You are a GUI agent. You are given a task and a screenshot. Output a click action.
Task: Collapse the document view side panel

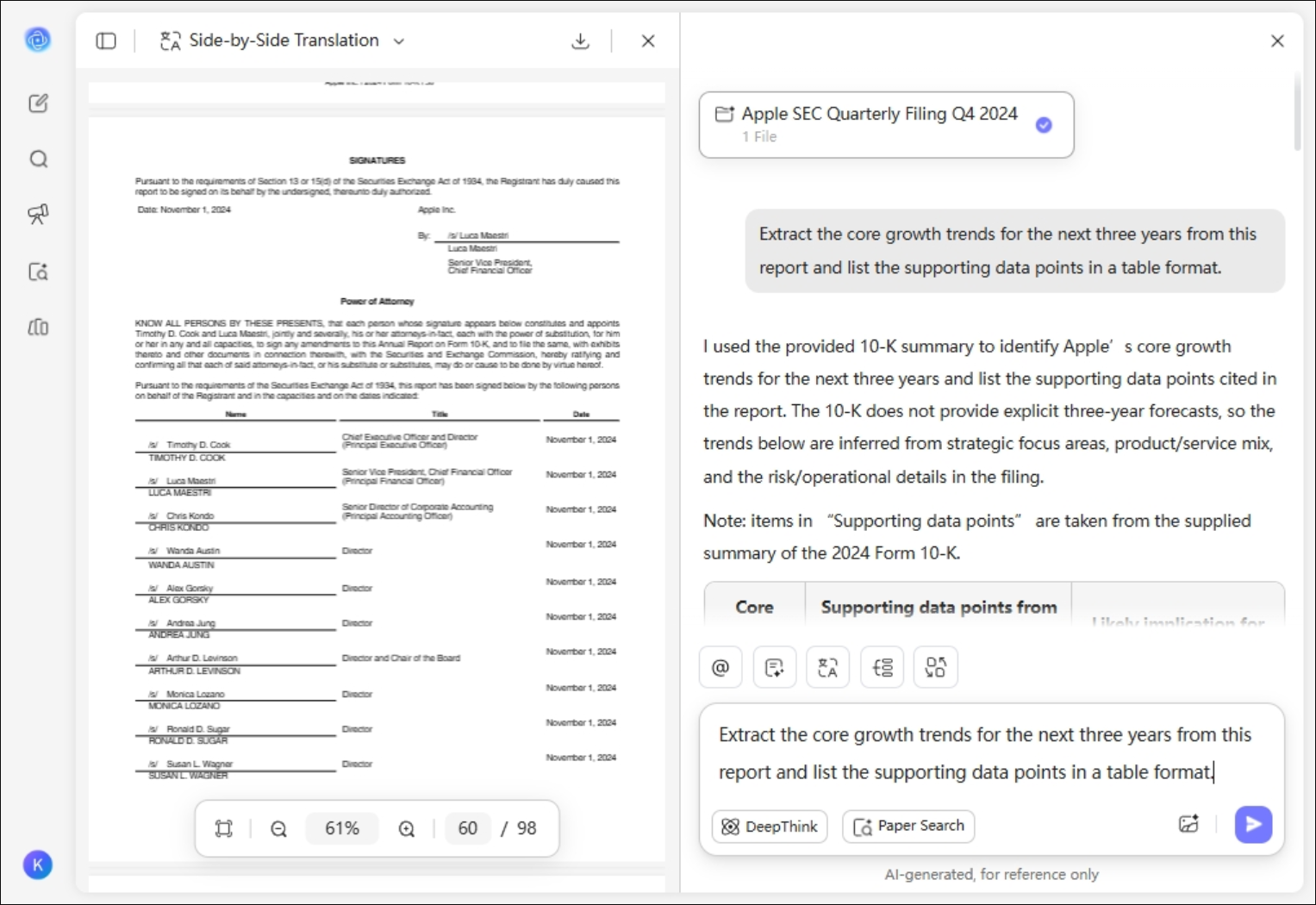point(105,41)
